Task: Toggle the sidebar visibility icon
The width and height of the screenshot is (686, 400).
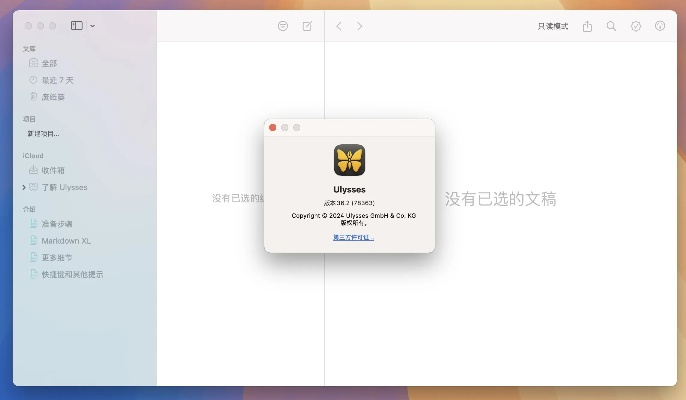Action: [x=77, y=26]
